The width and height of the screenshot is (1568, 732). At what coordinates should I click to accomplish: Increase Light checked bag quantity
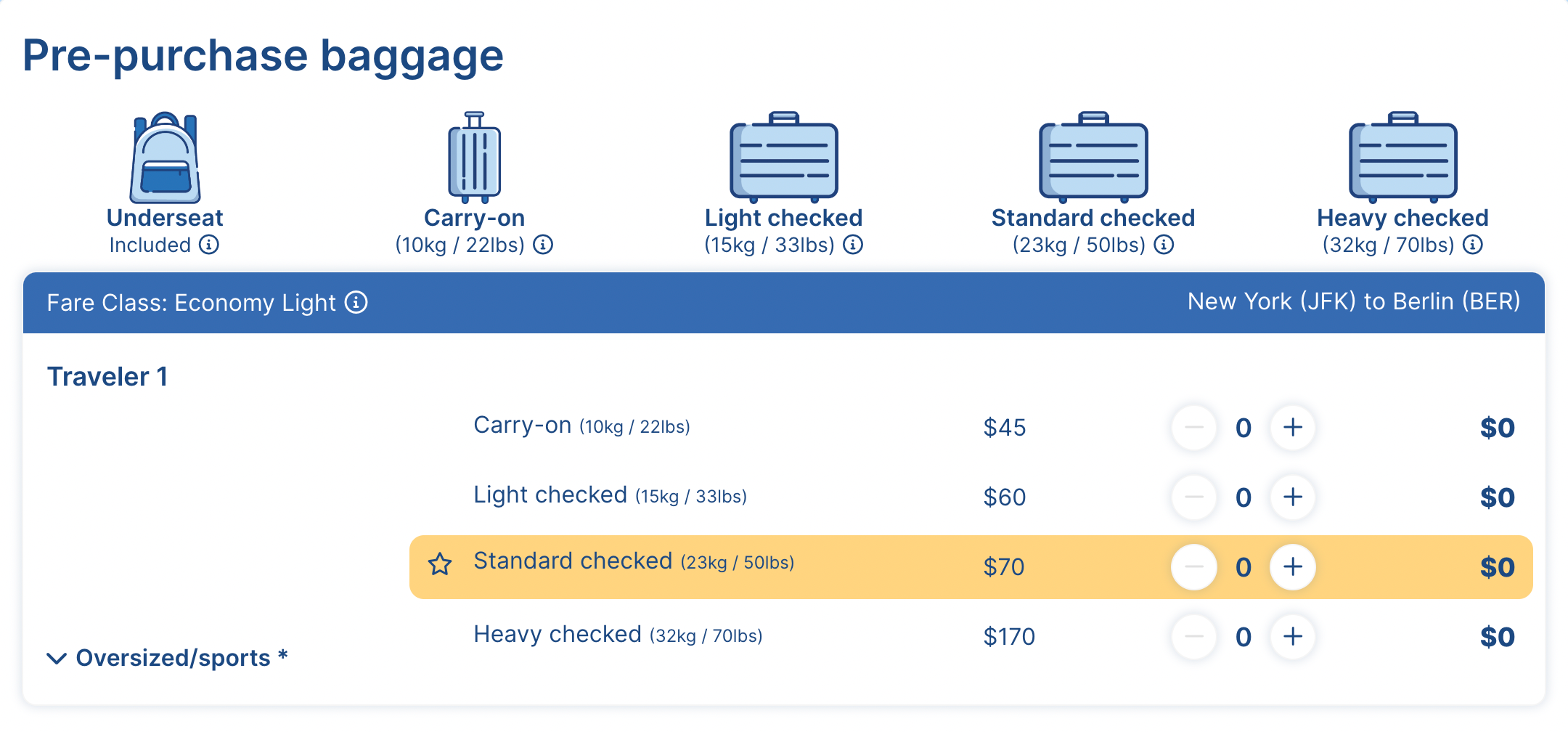(x=1292, y=497)
